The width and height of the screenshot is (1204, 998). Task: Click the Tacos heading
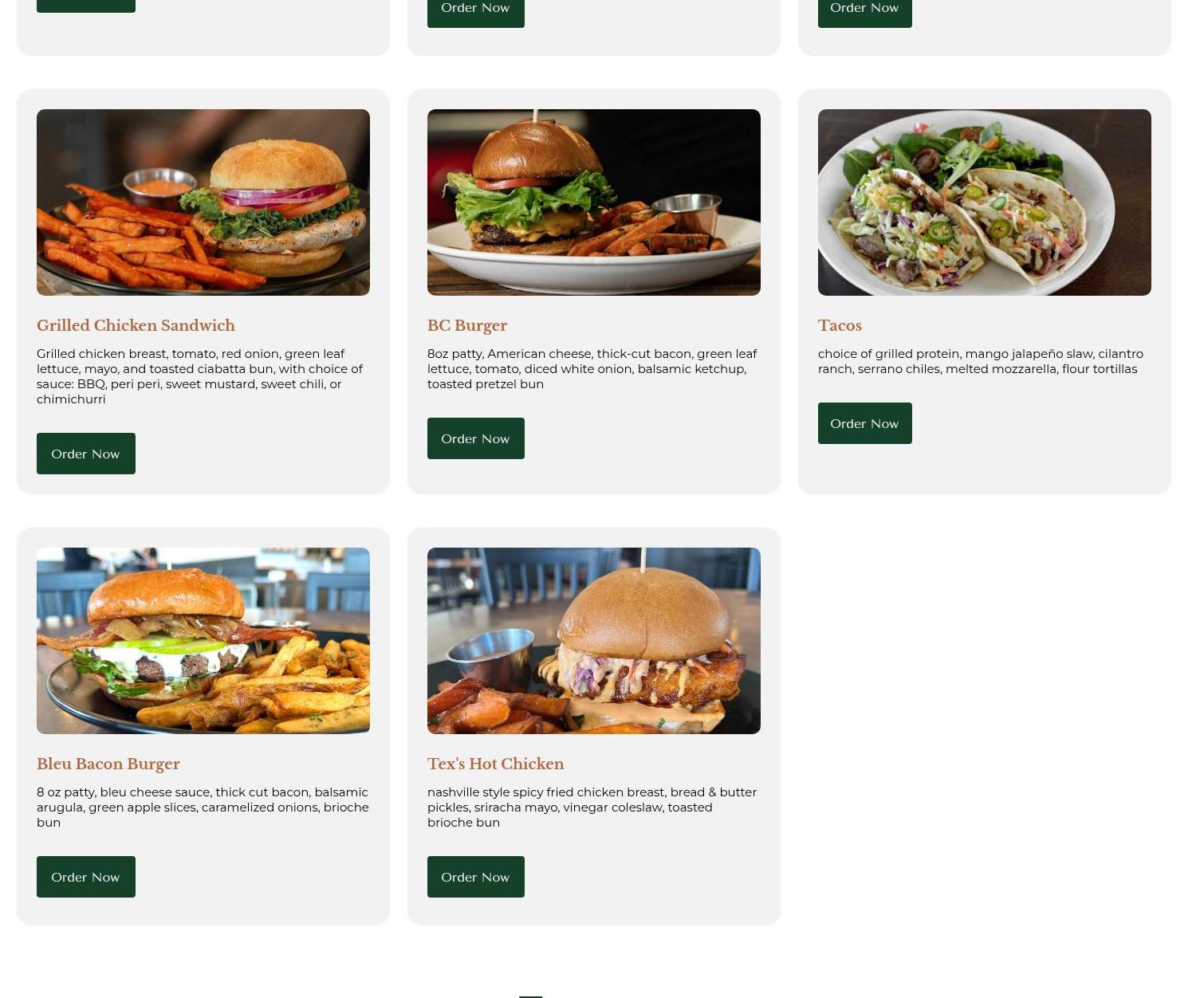pyautogui.click(x=840, y=325)
